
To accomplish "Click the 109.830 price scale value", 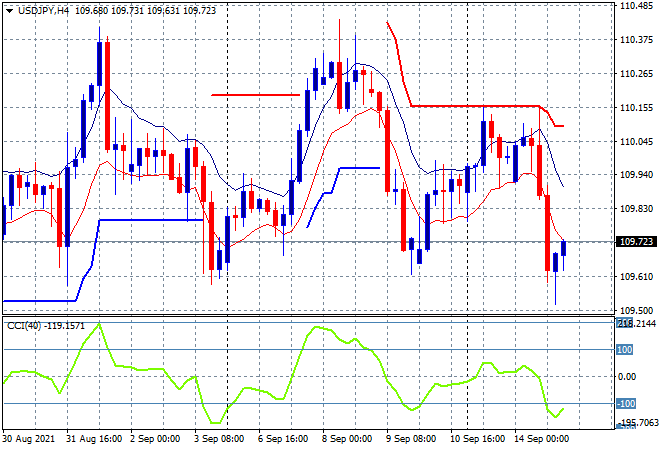I will click(636, 209).
